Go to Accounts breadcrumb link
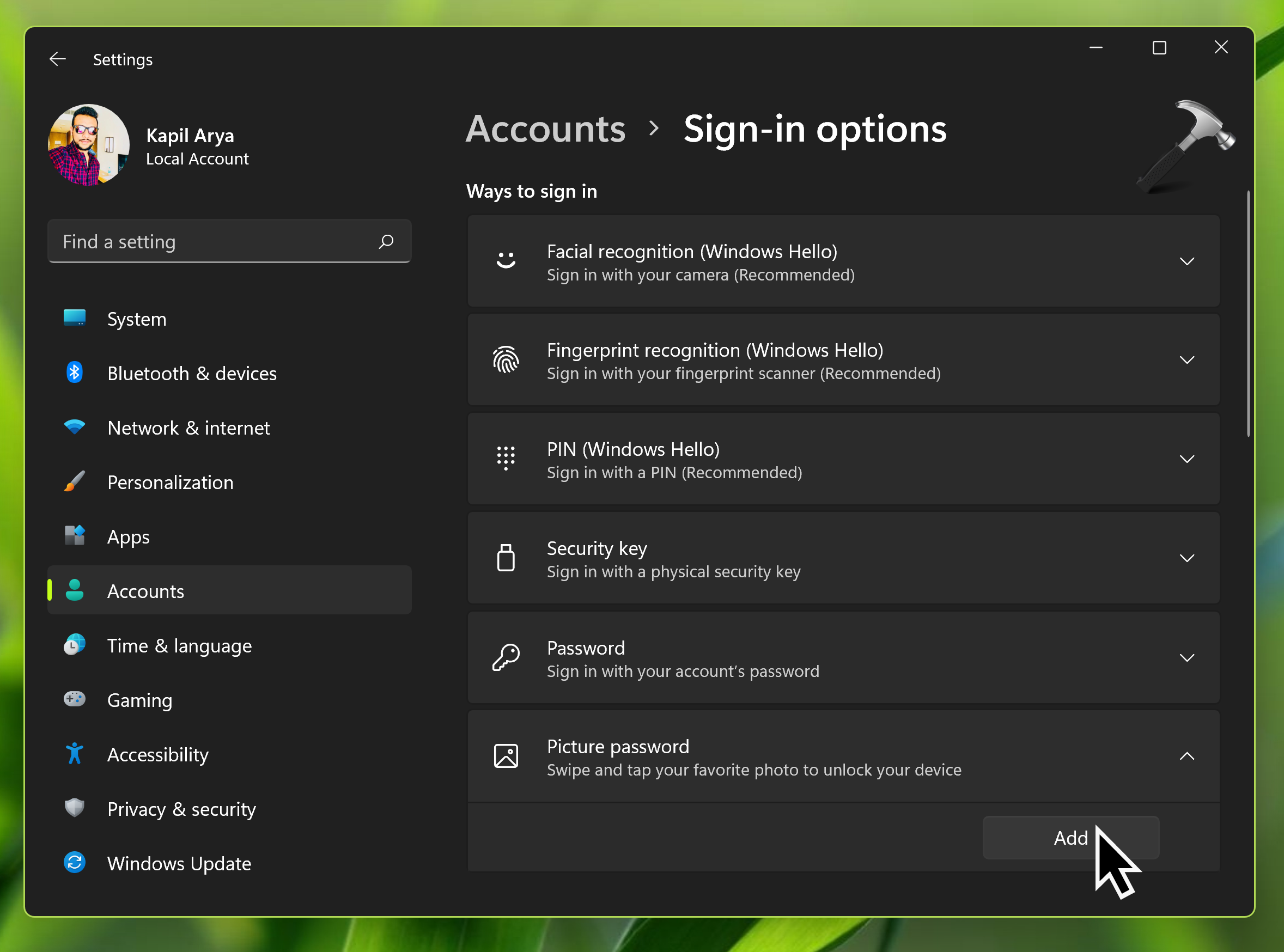 (545, 129)
